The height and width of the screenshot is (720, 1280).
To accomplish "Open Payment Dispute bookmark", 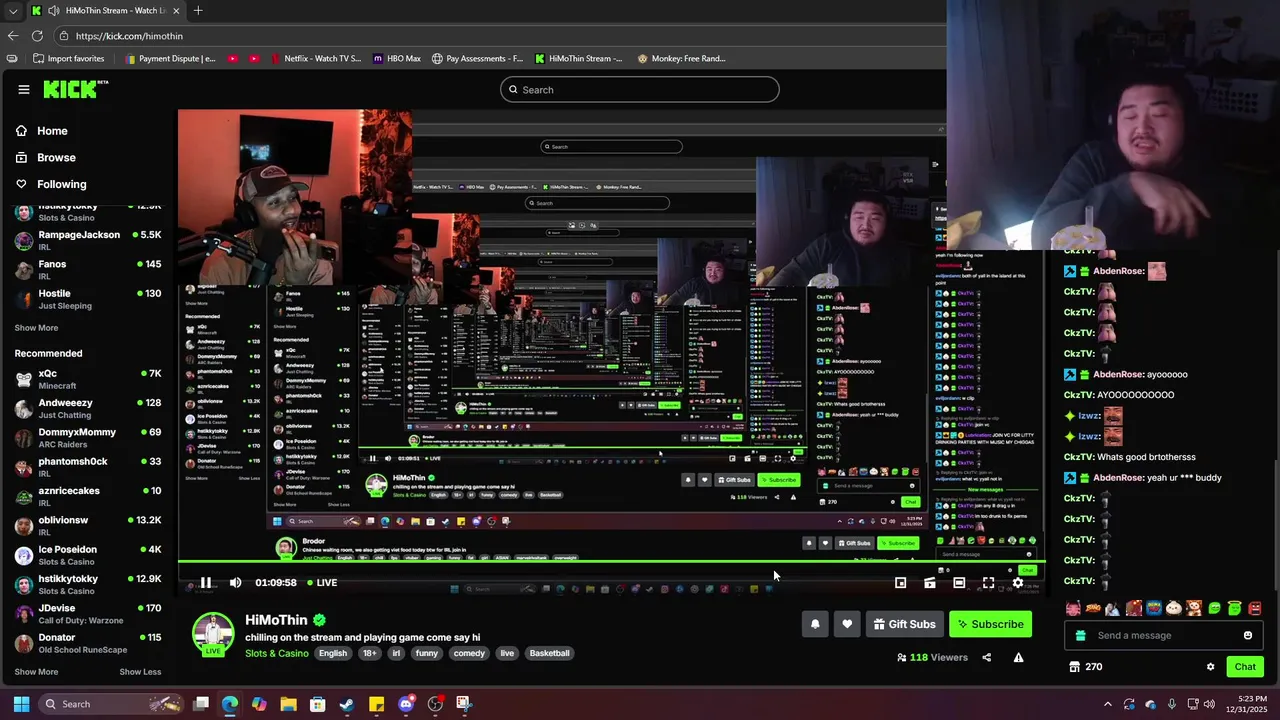I will pos(170,58).
